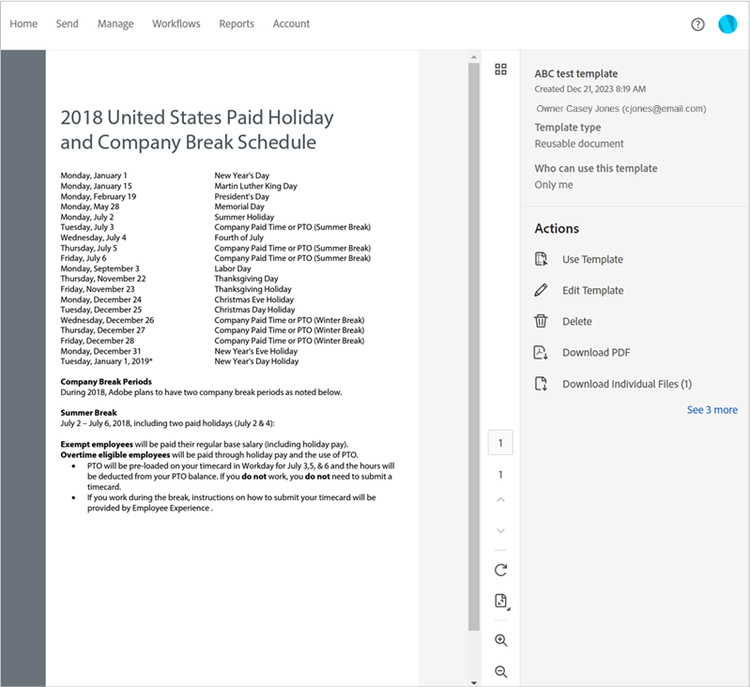Click the current page number field
Image resolution: width=750 pixels, height=687 pixels.
(x=501, y=443)
